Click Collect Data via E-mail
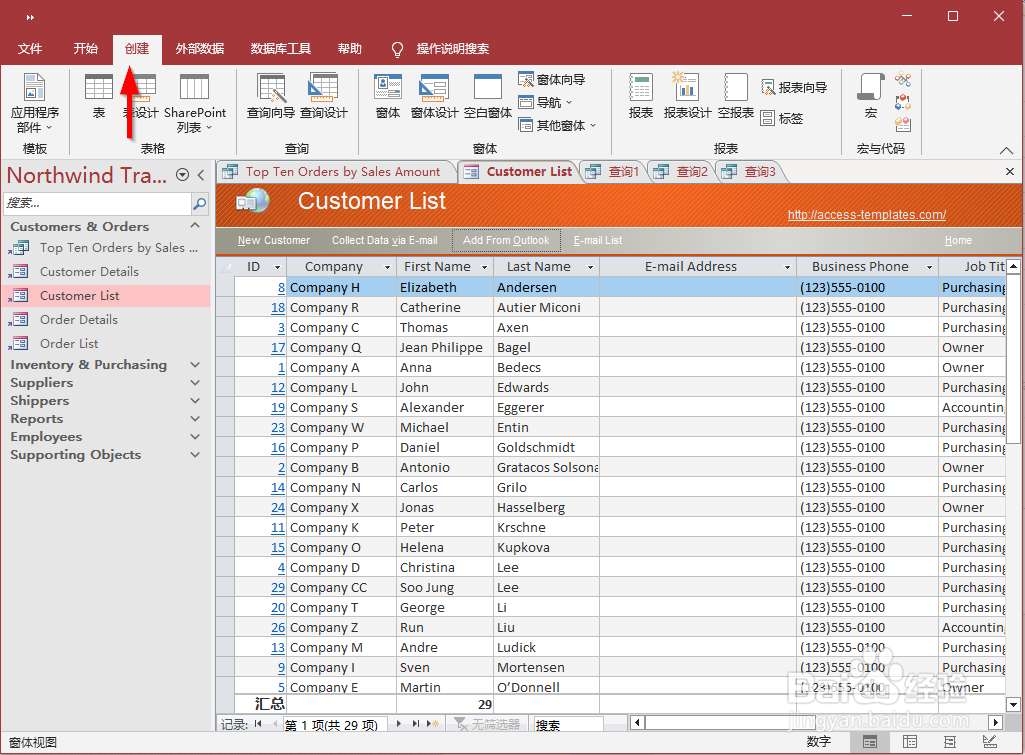1025x755 pixels. (x=384, y=241)
